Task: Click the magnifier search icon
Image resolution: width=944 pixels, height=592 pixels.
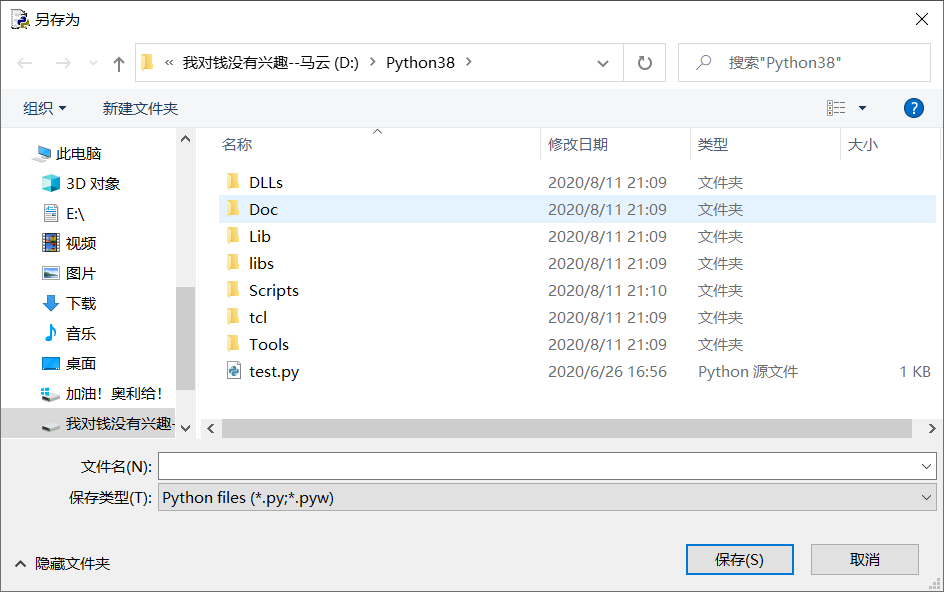Action: click(x=703, y=62)
